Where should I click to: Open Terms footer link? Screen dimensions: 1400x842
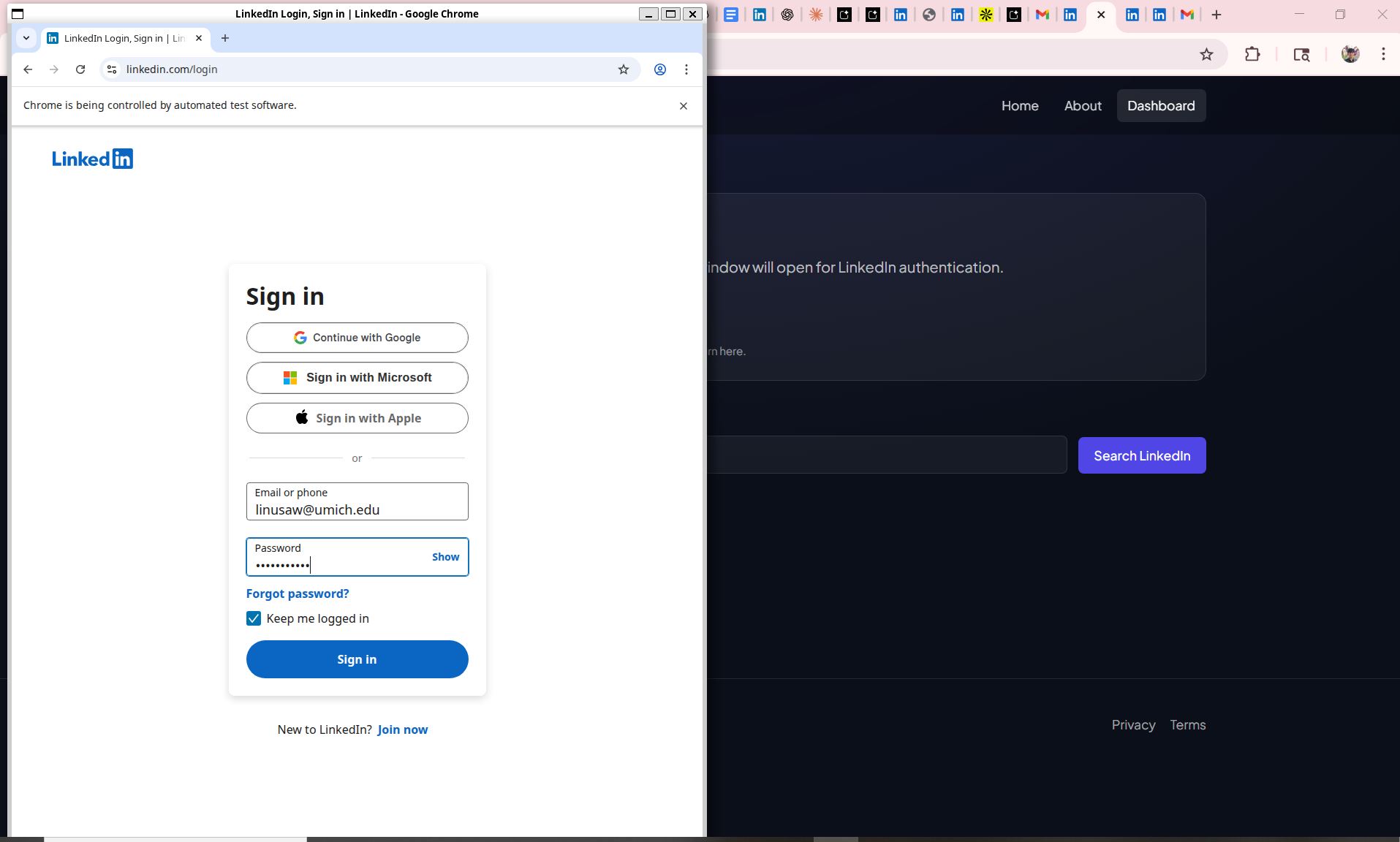(x=1188, y=725)
